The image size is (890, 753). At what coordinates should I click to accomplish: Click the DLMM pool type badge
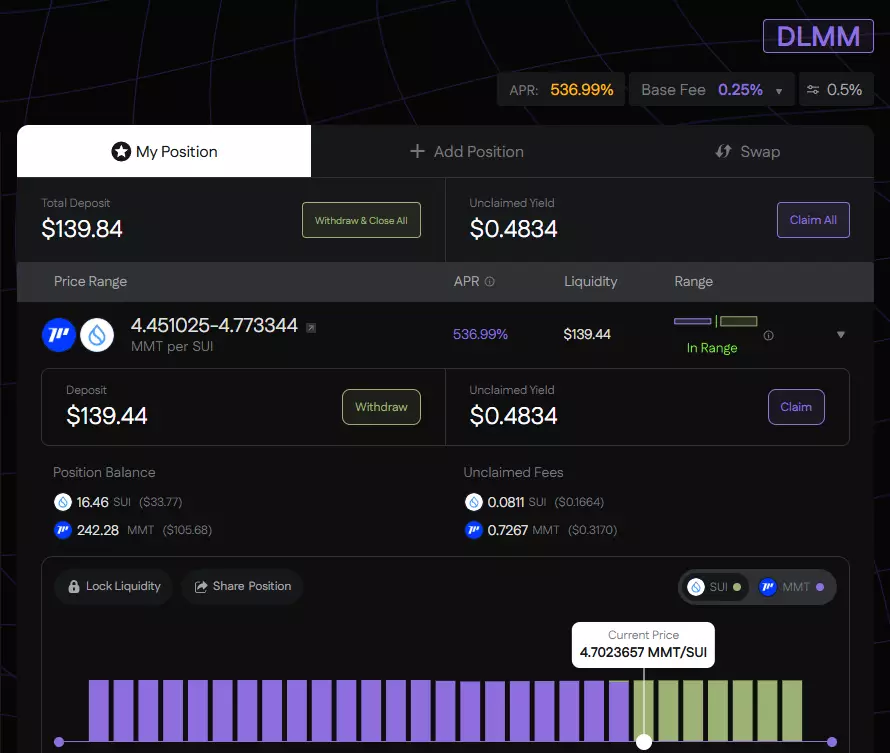[x=818, y=36]
